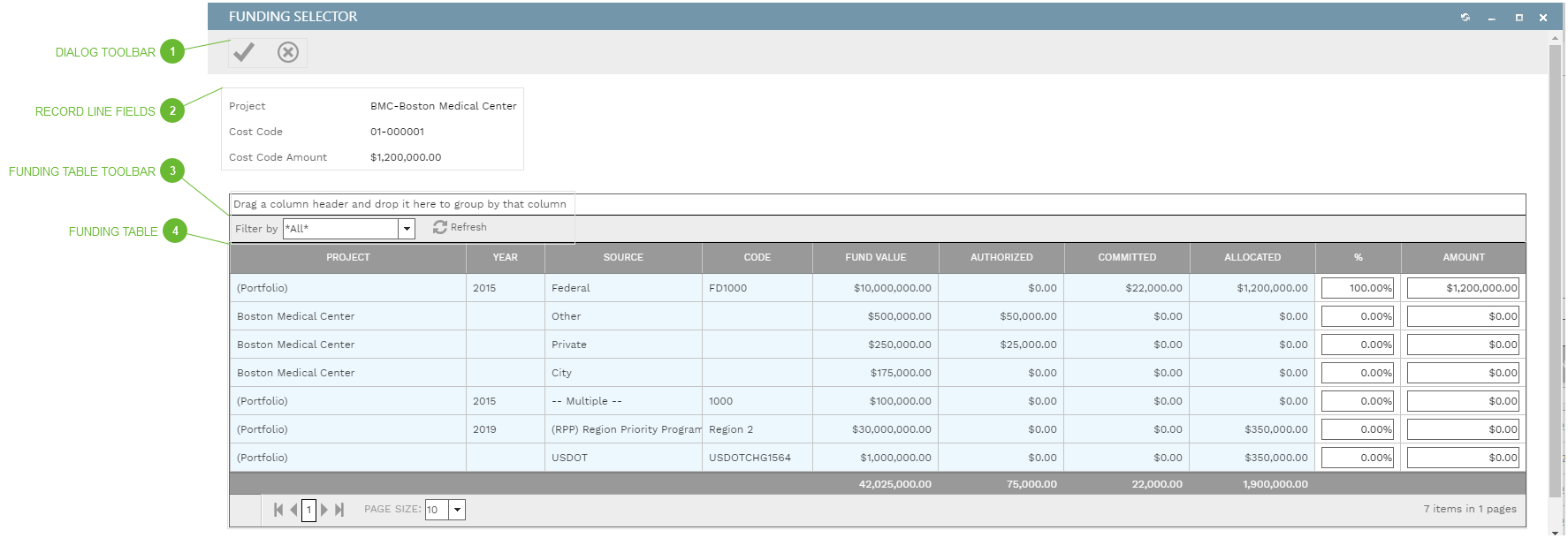Click the $50,000.00 authorized cell

1001,316
